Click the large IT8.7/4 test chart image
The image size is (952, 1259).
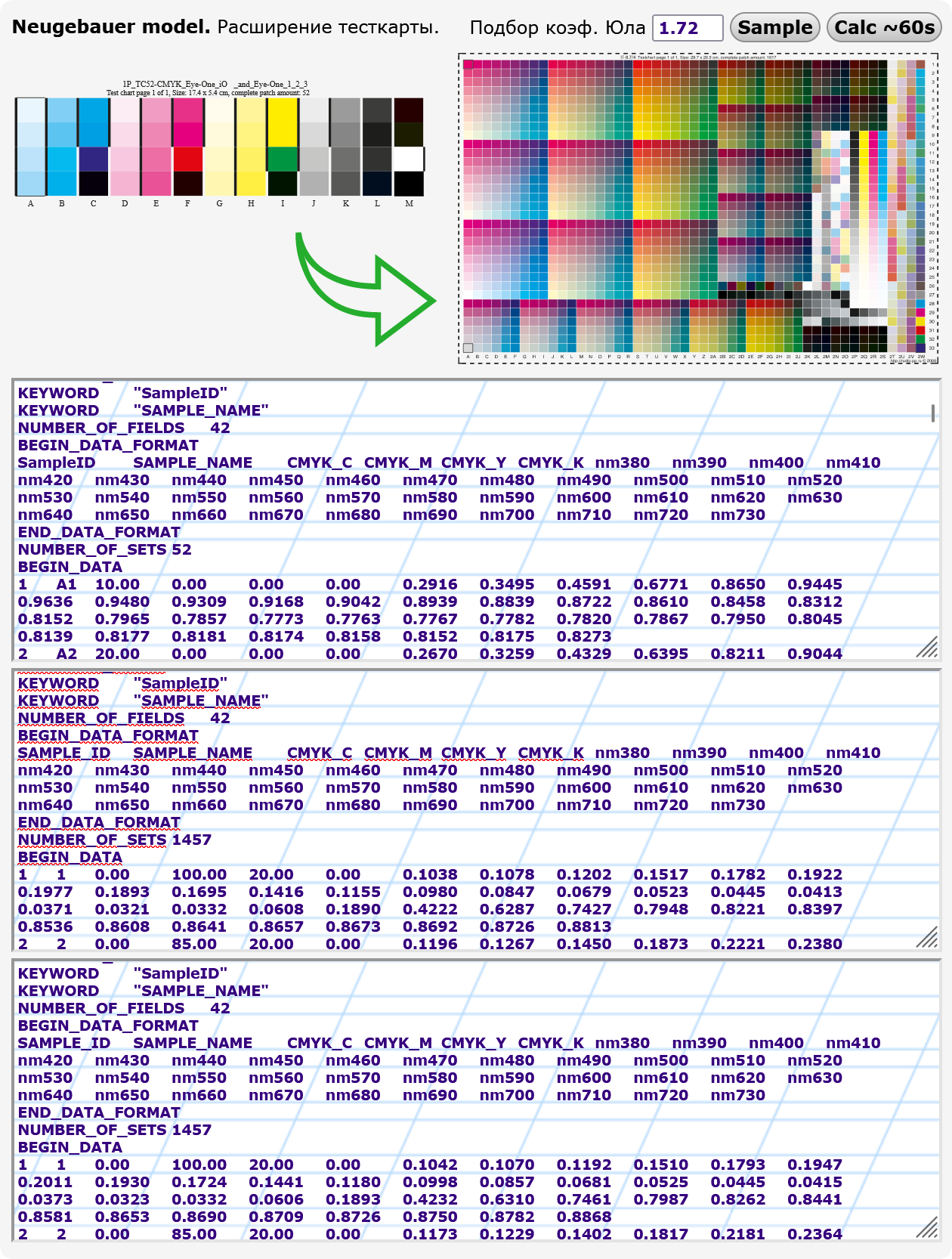tap(698, 208)
